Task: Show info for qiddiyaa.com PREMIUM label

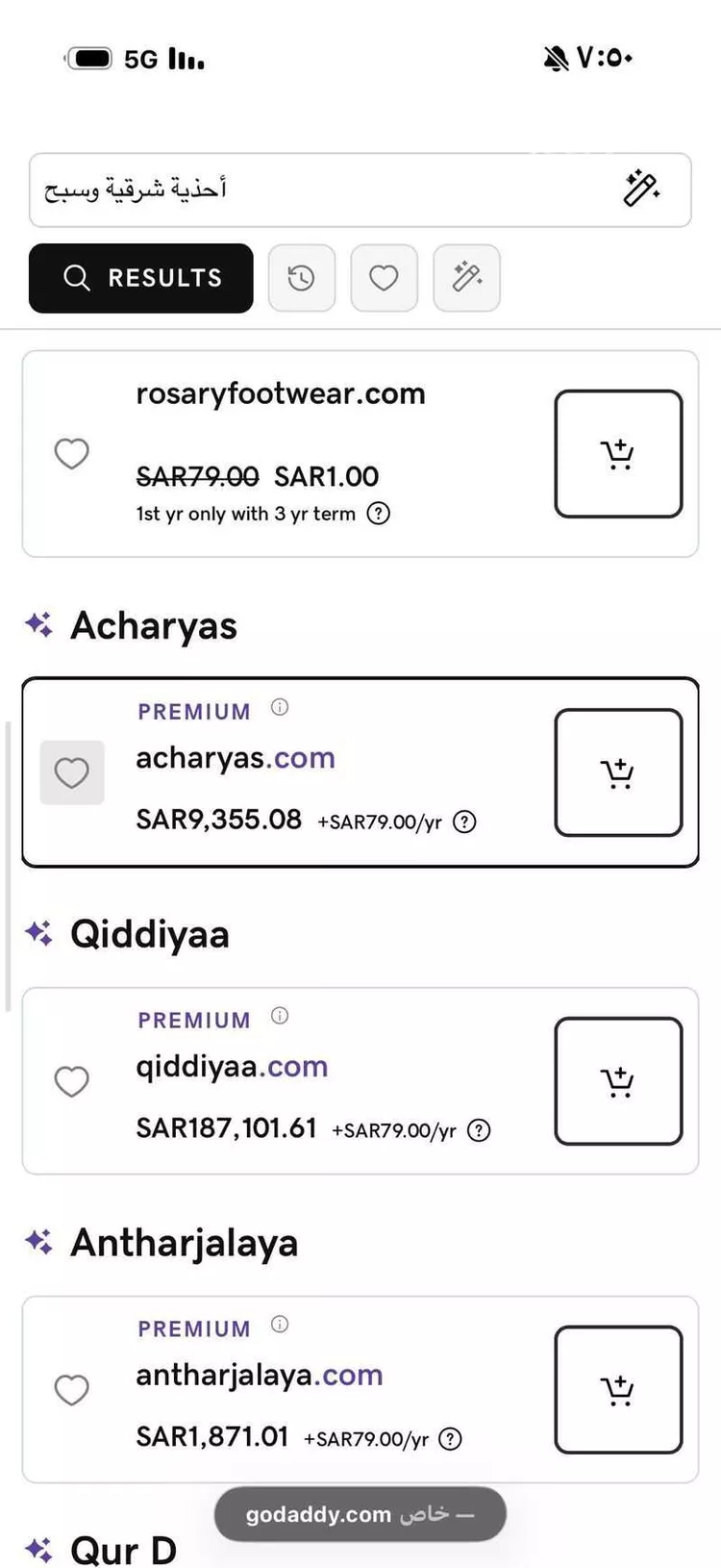Action: pyautogui.click(x=280, y=1016)
